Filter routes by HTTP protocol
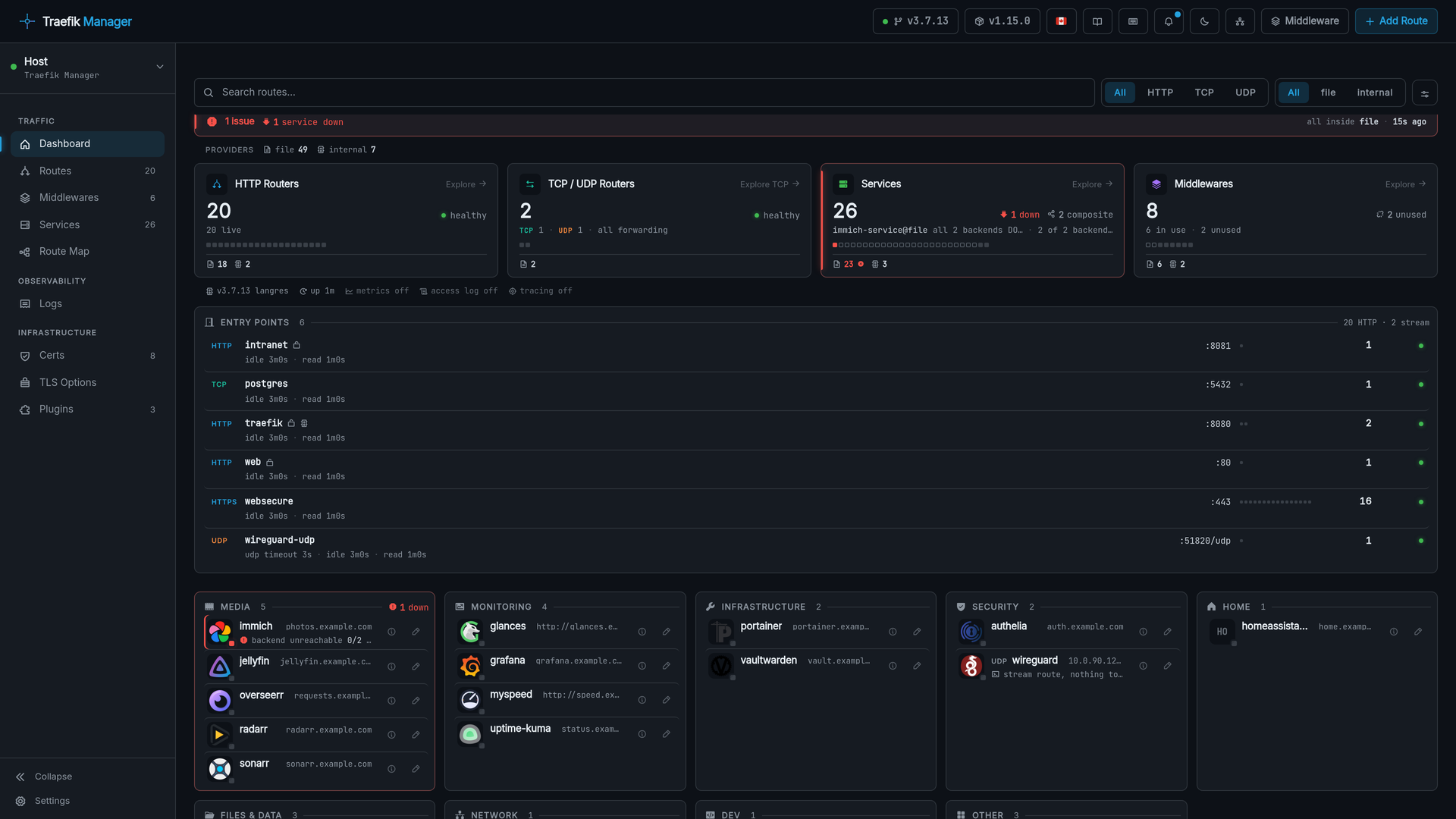This screenshot has width=1456, height=819. tap(1159, 93)
